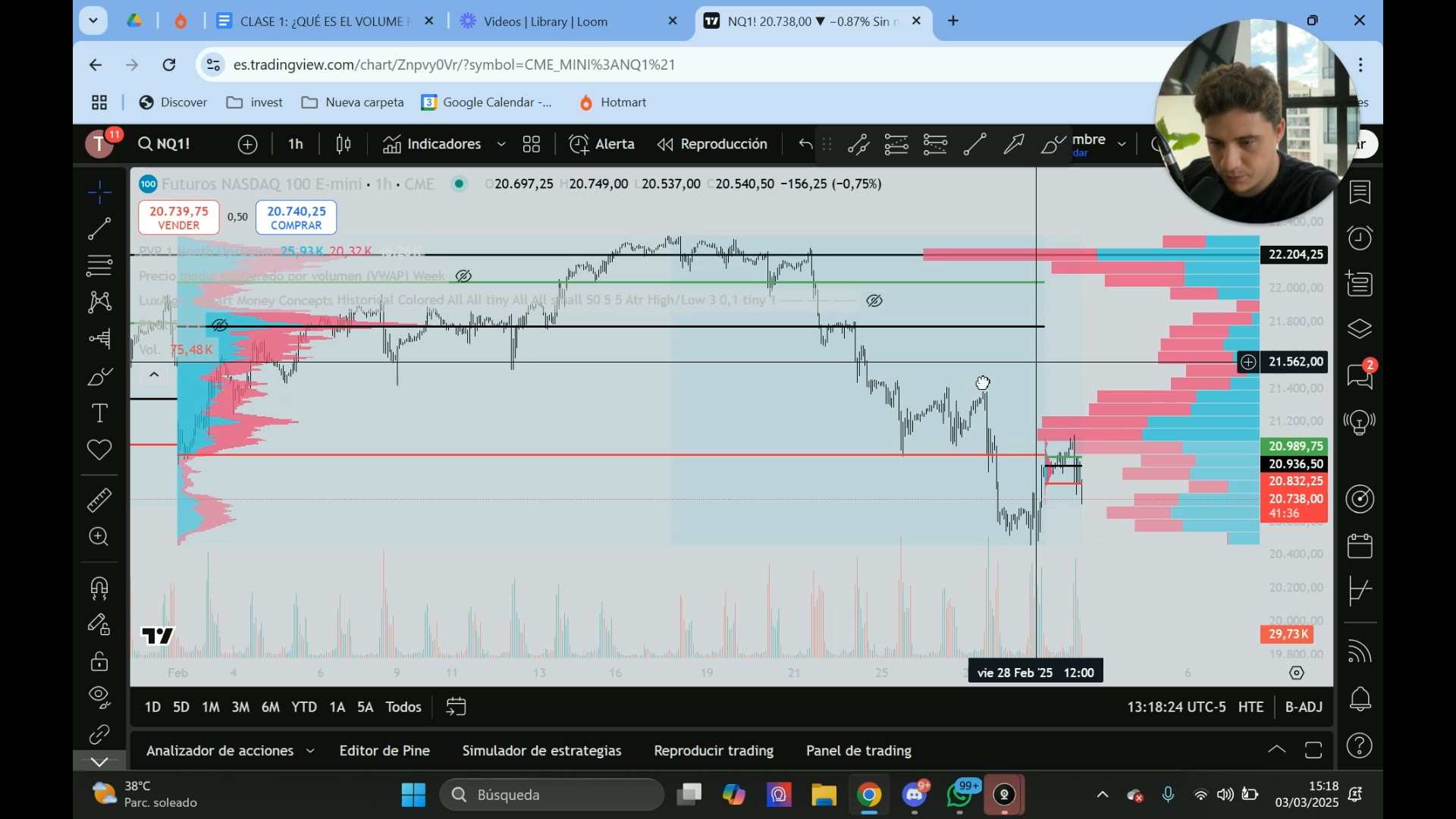
Task: Open the heart icons tool
Action: pos(99,450)
